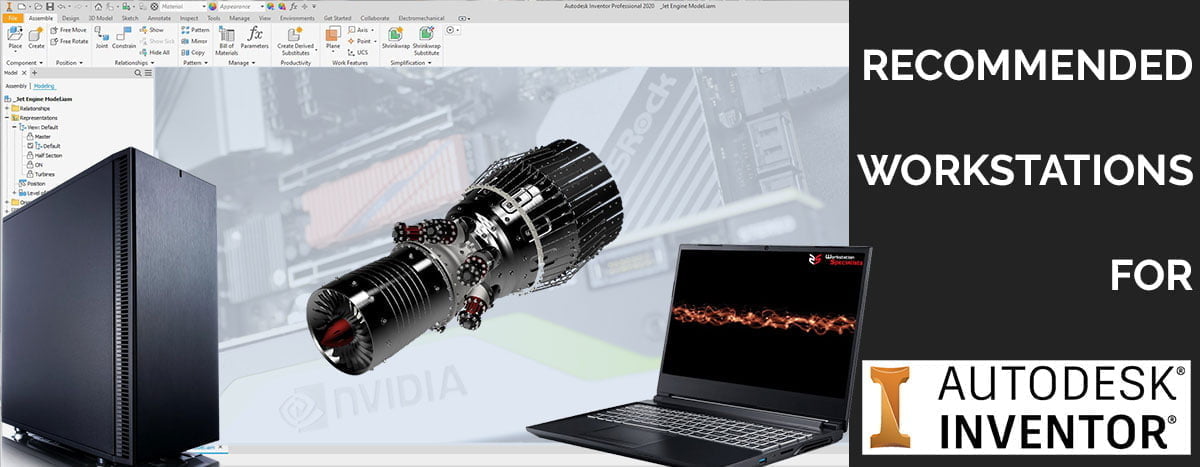Select the Copy tool
This screenshot has width=1200, height=467.
coord(193,52)
